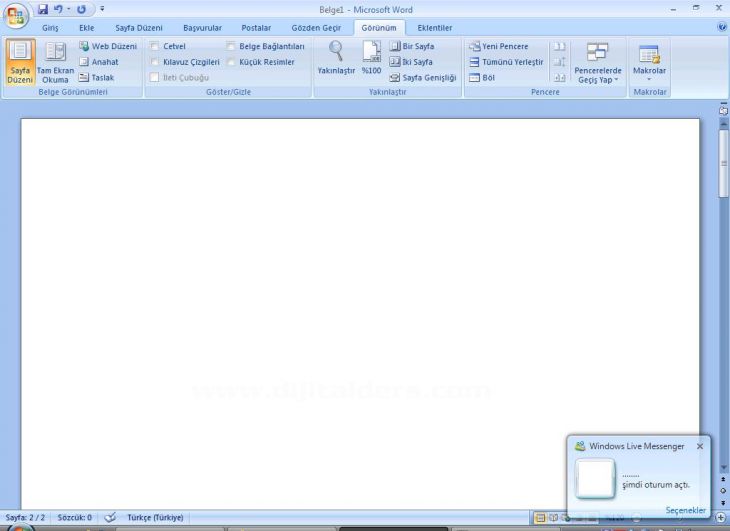Open a Yeni Pencere new window
The height and width of the screenshot is (531, 730).
[x=499, y=46]
